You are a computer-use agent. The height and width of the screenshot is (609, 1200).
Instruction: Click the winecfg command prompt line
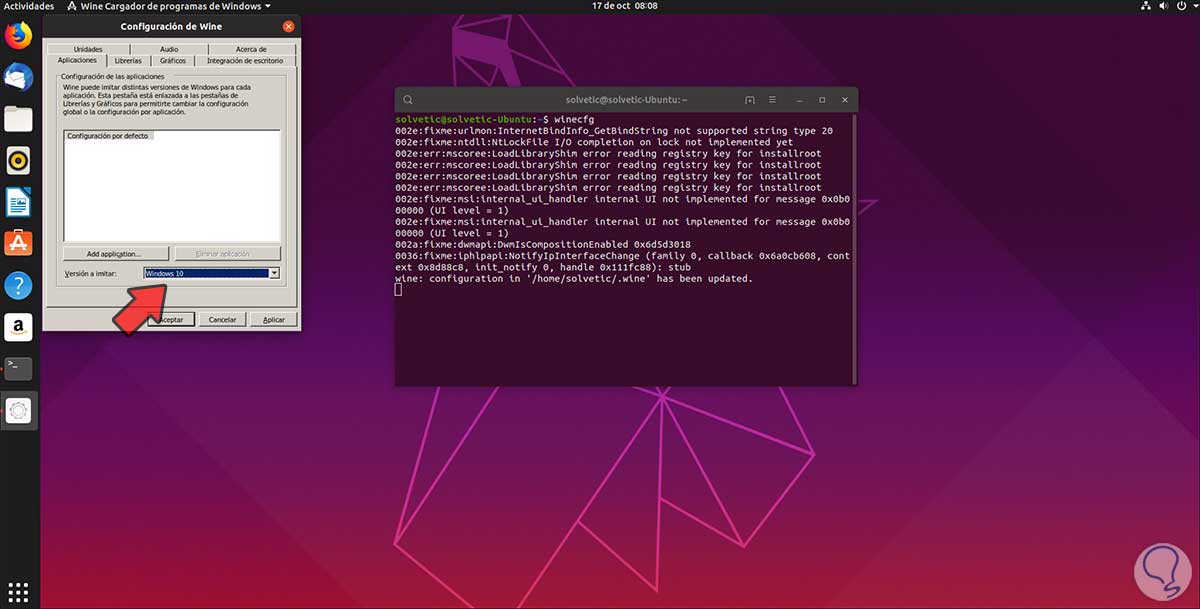pyautogui.click(x=495, y=120)
